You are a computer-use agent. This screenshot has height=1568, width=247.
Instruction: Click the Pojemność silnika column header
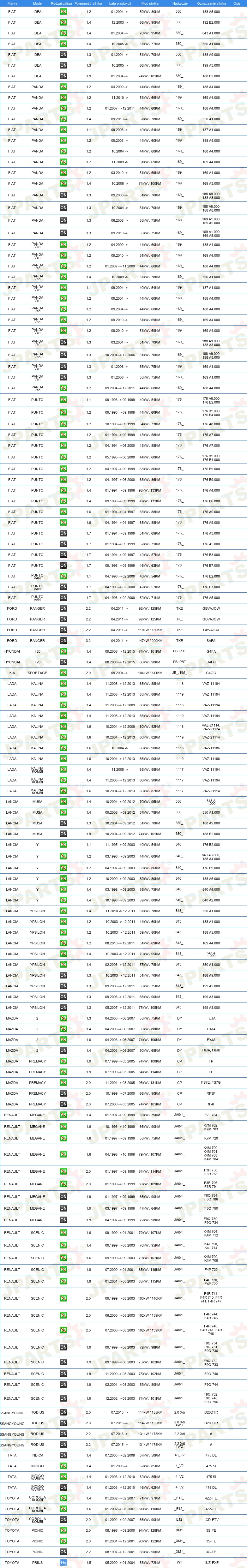pos(88,3)
